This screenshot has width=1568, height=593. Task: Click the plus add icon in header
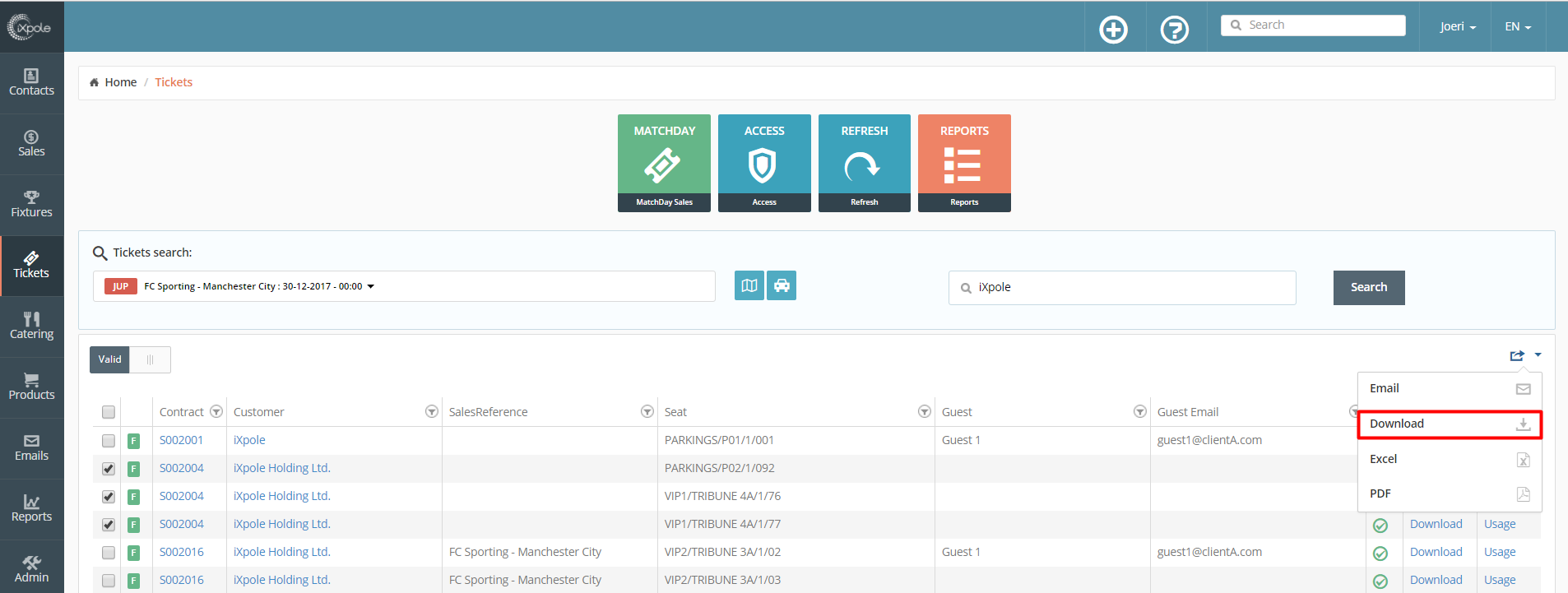(1114, 30)
